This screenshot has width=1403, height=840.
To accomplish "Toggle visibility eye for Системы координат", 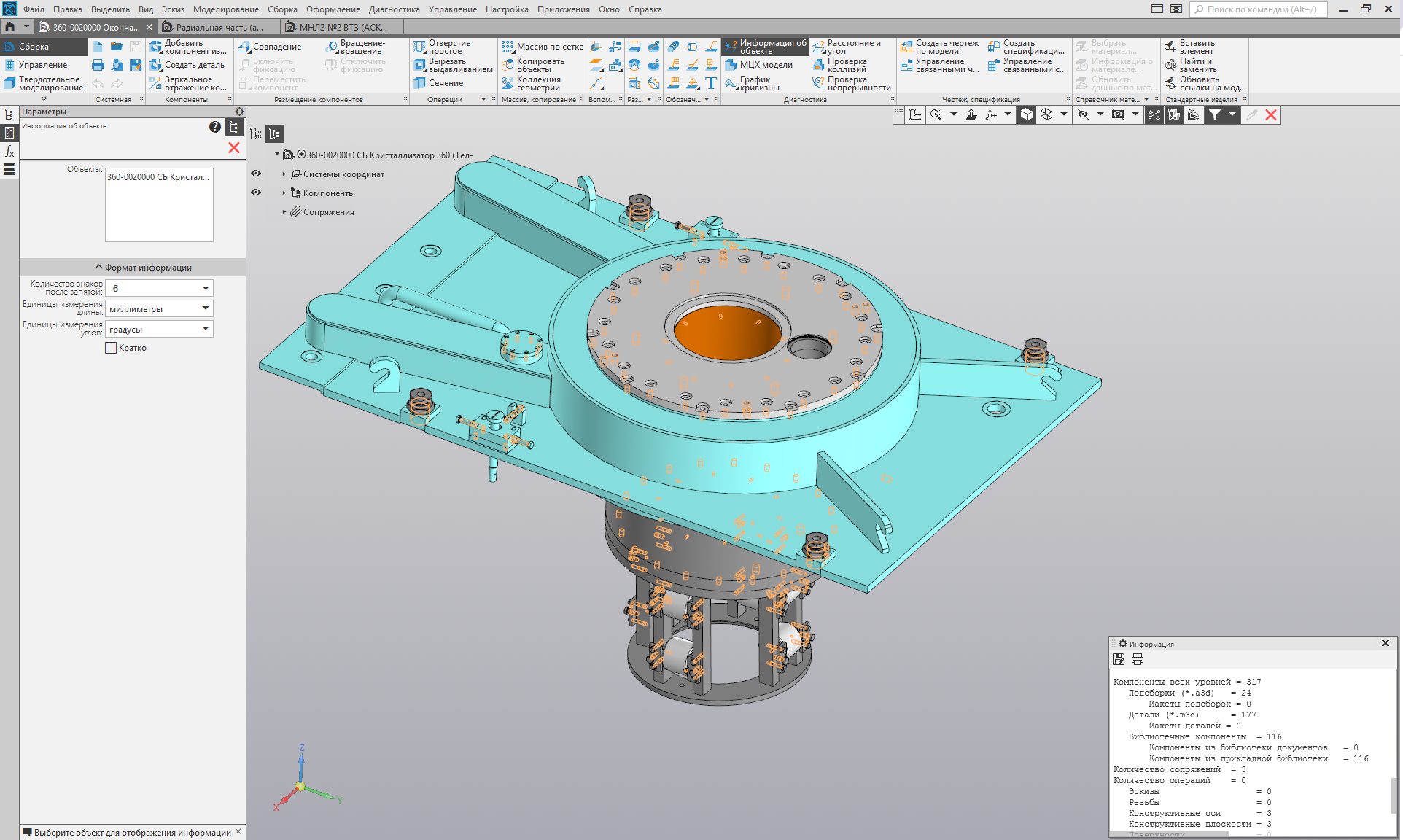I will 256,174.
